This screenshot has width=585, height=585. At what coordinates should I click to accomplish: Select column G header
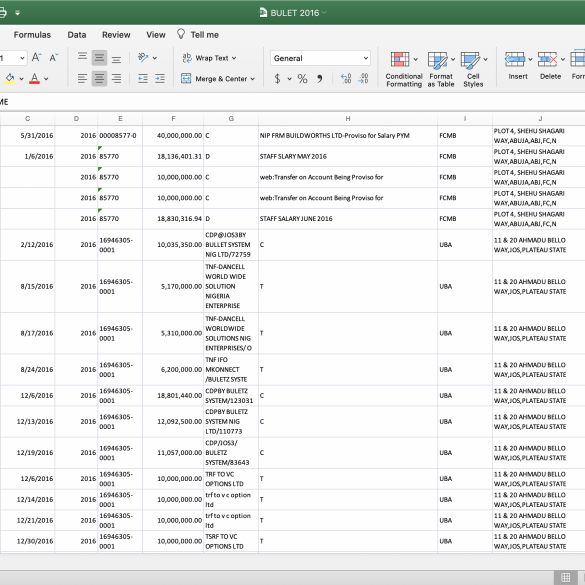click(x=231, y=119)
